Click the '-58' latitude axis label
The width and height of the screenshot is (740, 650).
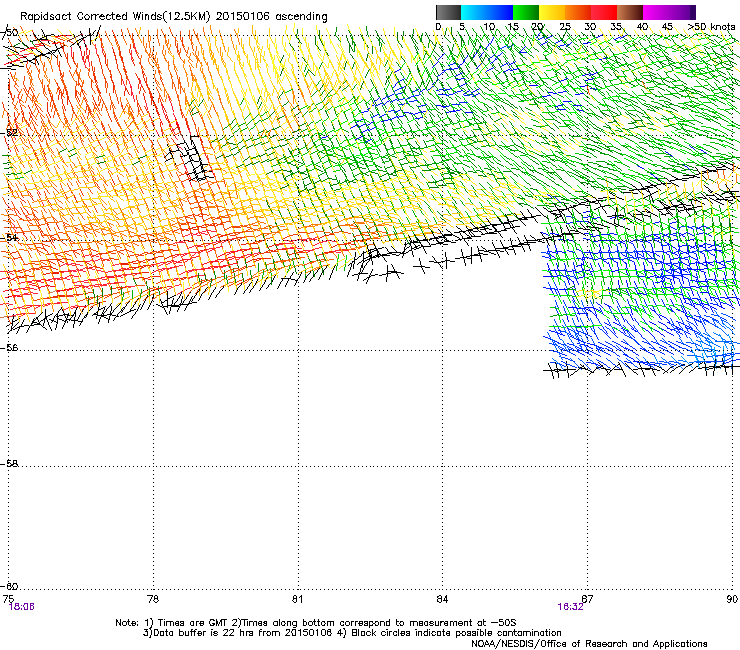click(x=9, y=464)
